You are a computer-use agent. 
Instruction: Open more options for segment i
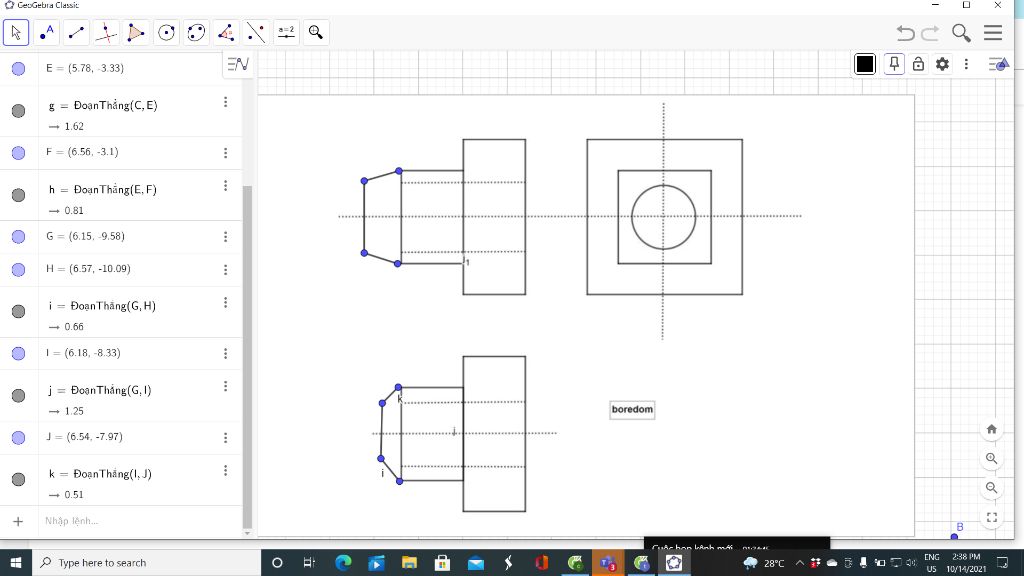225,302
